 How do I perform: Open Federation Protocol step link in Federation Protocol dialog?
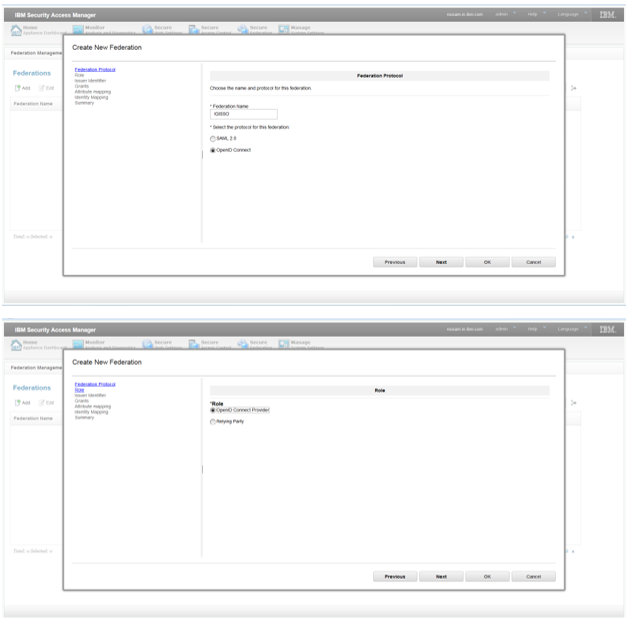(x=95, y=70)
